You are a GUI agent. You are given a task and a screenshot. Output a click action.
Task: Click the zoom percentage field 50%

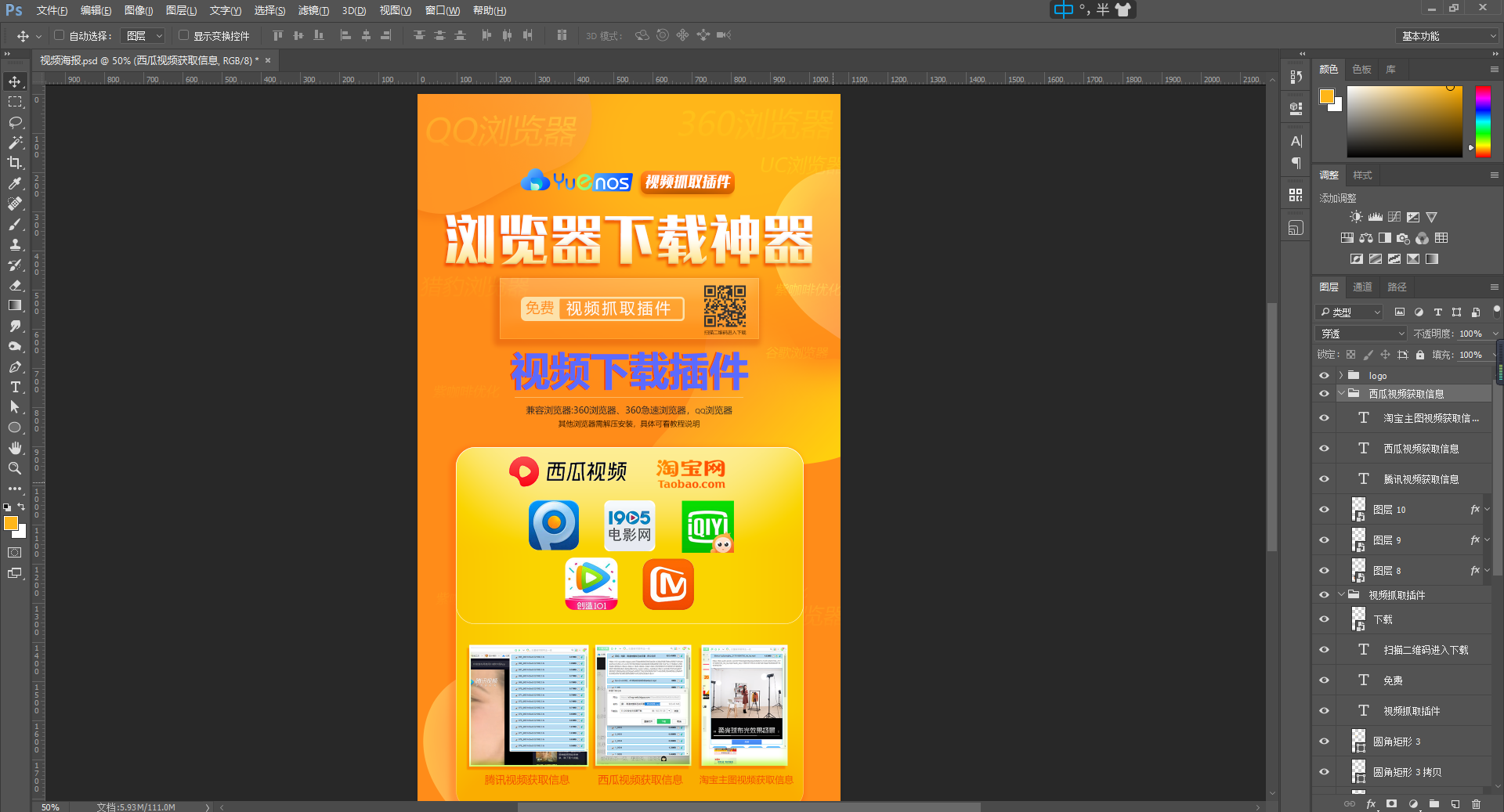(x=50, y=807)
